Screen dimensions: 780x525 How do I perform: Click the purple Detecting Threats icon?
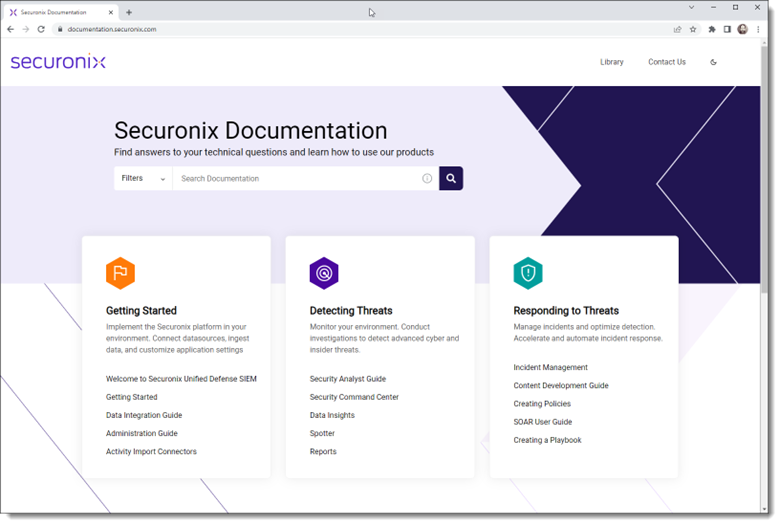324,273
